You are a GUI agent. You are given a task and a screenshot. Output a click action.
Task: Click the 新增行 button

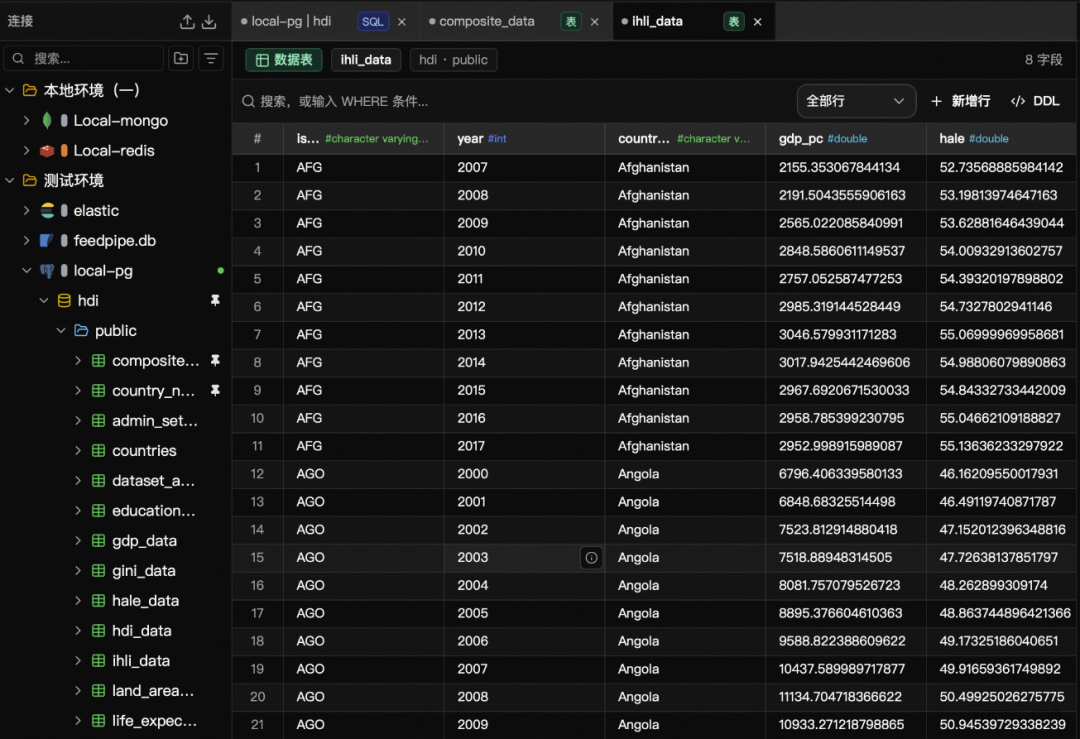960,101
